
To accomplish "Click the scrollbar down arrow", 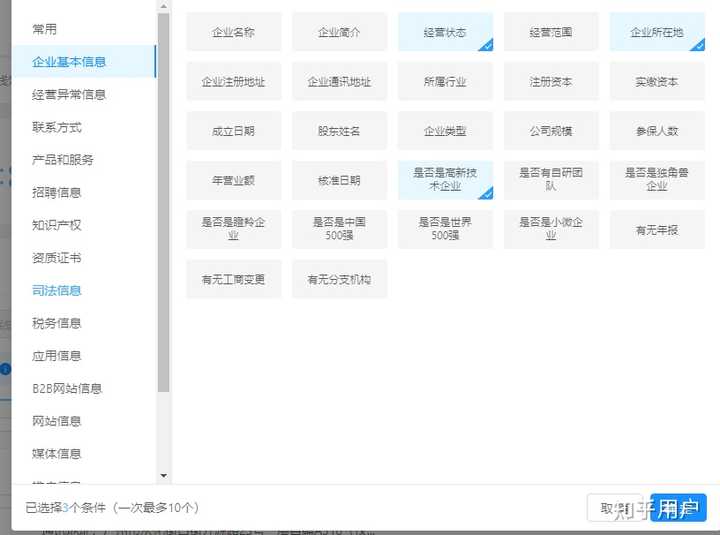I will [x=163, y=476].
